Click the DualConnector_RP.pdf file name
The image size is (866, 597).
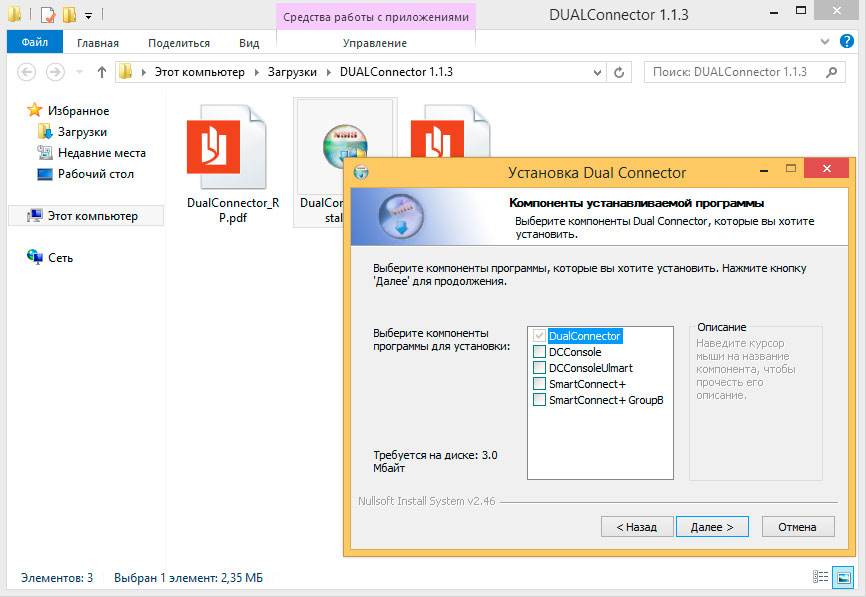pos(233,210)
